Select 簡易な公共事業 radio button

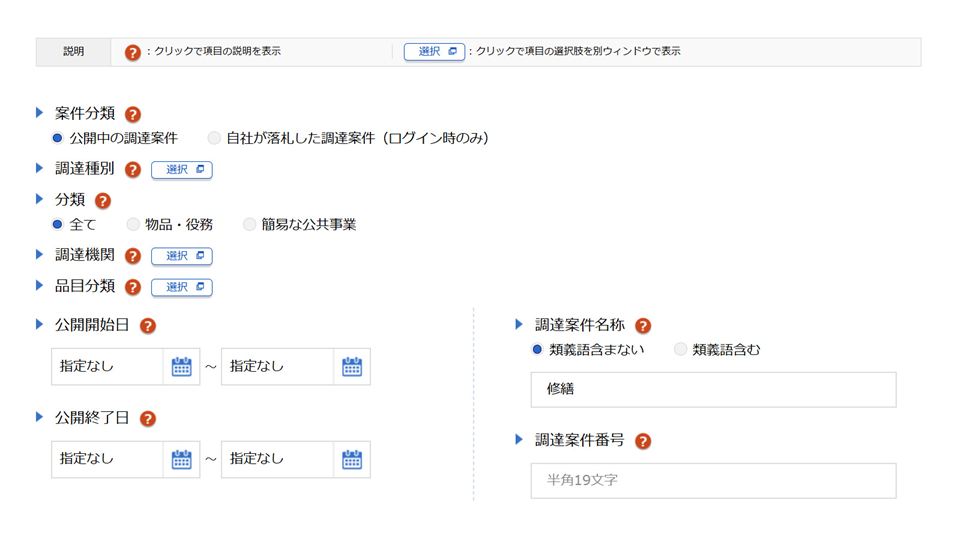249,224
